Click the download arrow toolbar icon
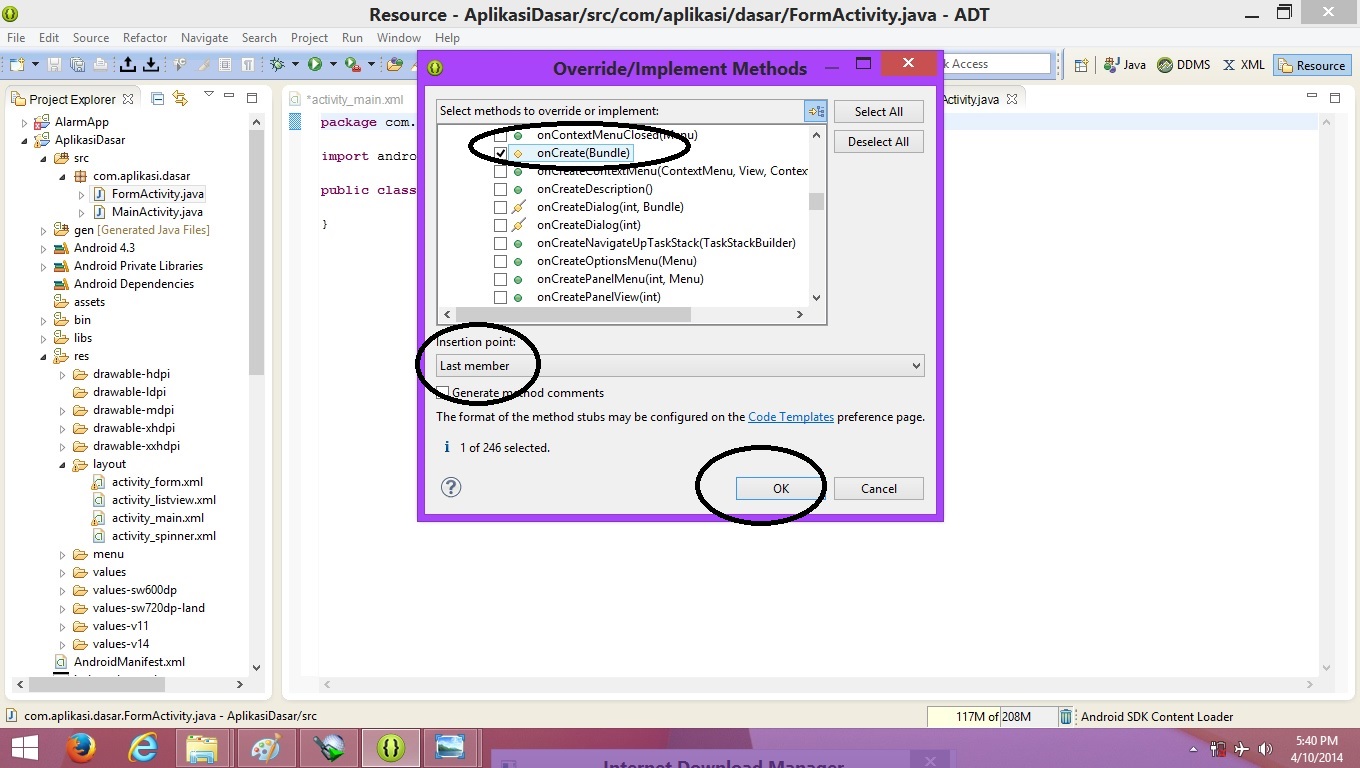Screen dimensions: 1360x768 [x=150, y=64]
